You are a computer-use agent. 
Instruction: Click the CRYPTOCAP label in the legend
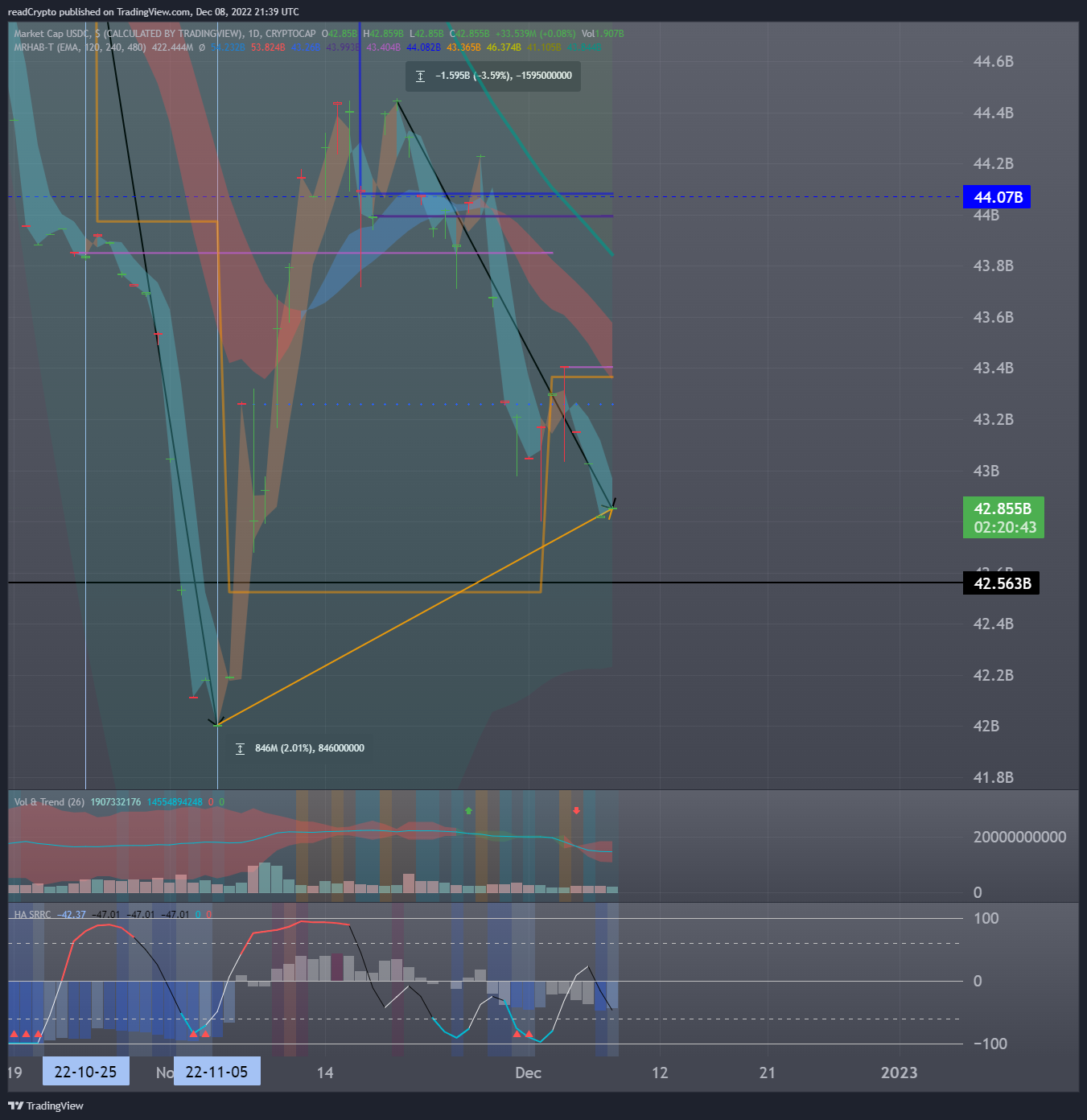point(290,34)
